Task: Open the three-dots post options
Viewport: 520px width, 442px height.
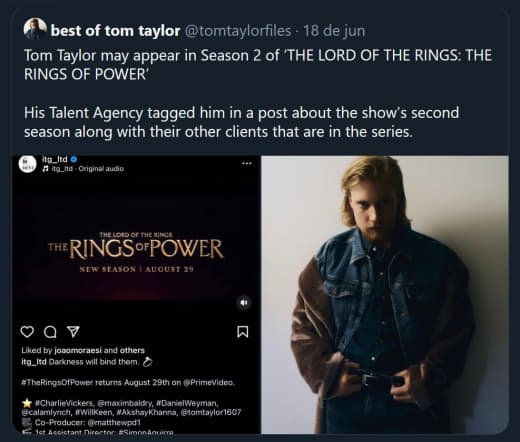Action: coord(247,163)
